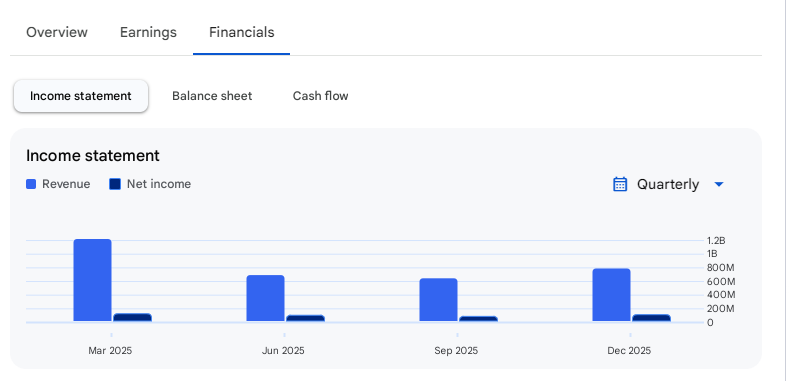Click the 1B y-axis value
The image size is (789, 381).
[712, 253]
